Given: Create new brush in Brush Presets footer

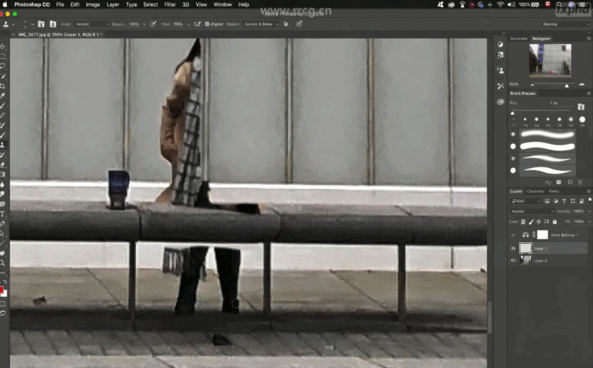Looking at the screenshot, I should 570,182.
